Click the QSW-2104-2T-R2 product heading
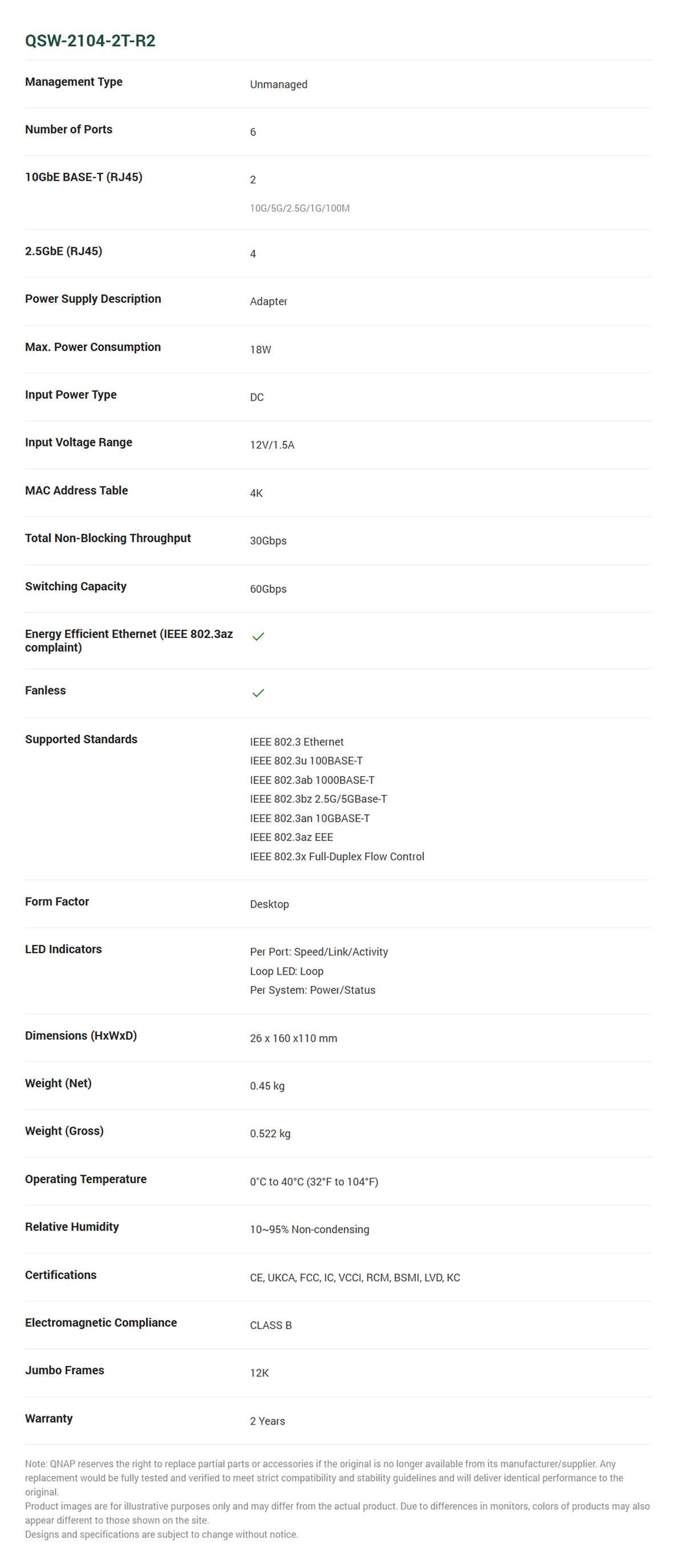 coord(90,41)
